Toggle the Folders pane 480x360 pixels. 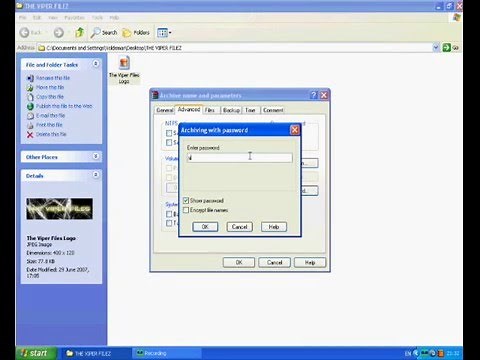[136, 32]
